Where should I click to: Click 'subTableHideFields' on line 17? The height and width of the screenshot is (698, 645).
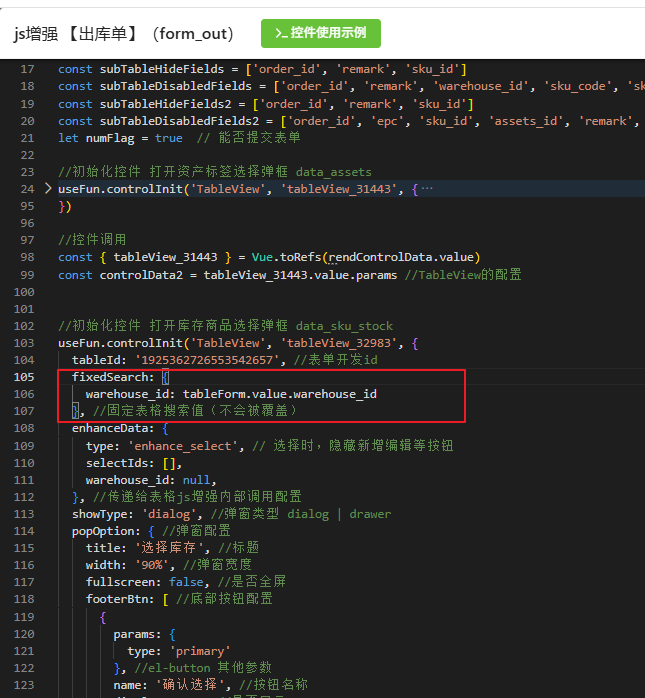click(x=162, y=69)
